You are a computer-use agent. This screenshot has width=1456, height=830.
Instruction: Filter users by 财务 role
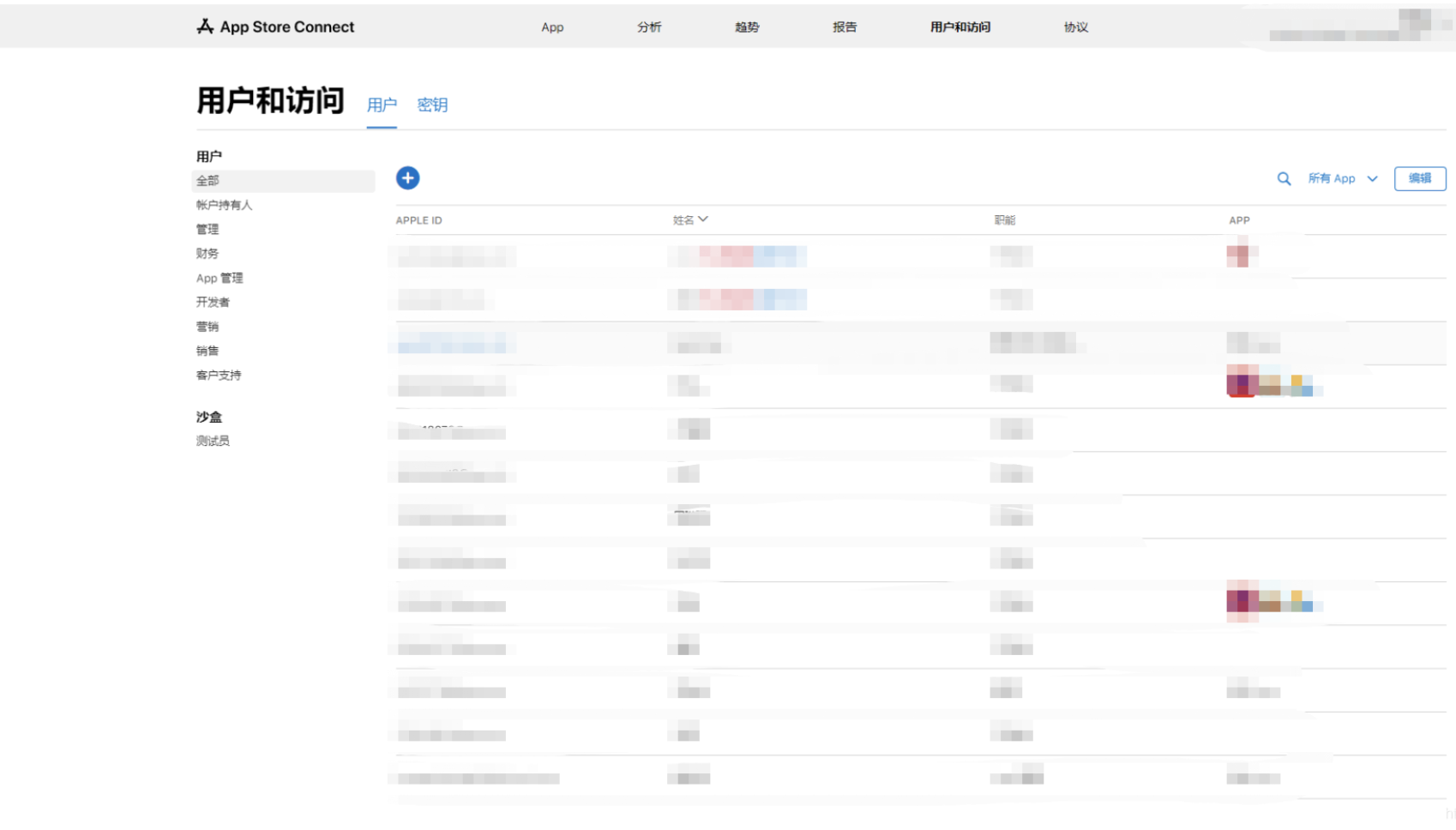(x=208, y=254)
